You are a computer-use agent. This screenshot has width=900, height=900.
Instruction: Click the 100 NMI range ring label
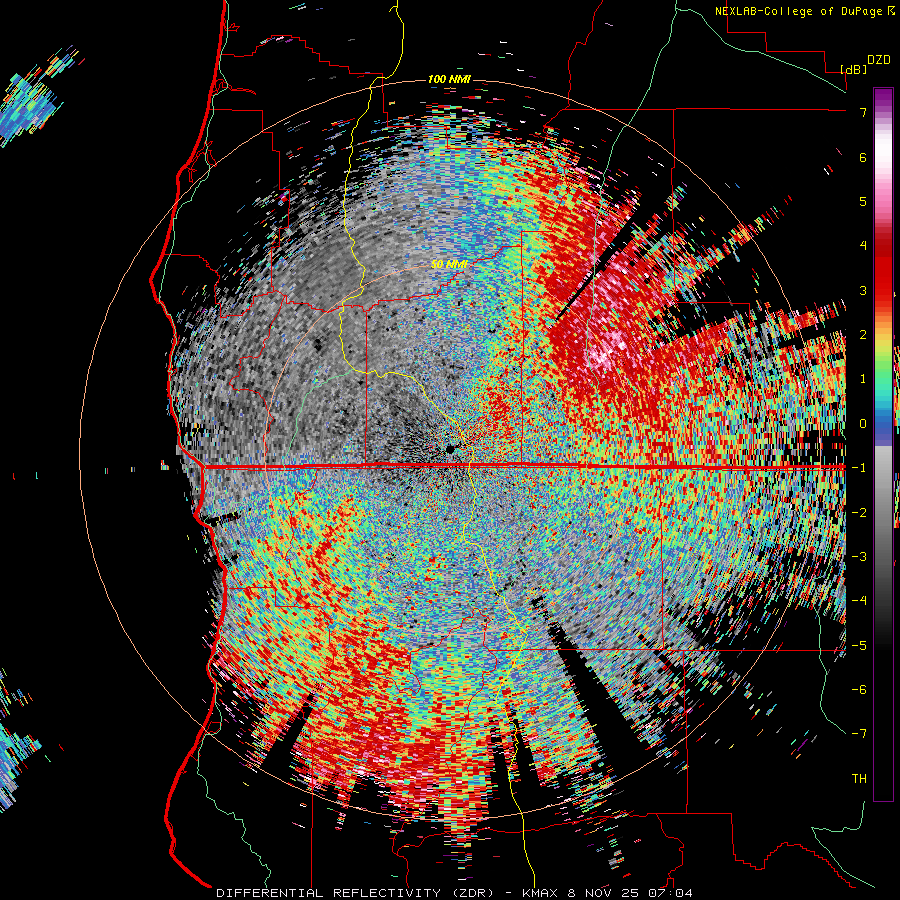point(449,79)
